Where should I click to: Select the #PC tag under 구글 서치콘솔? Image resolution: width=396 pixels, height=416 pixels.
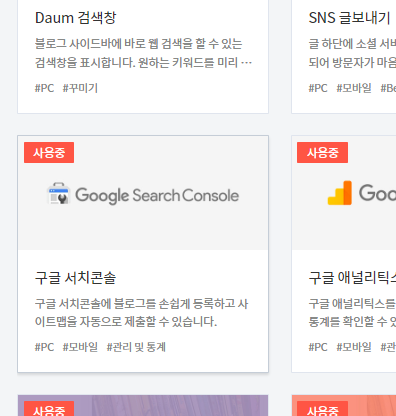pos(44,347)
